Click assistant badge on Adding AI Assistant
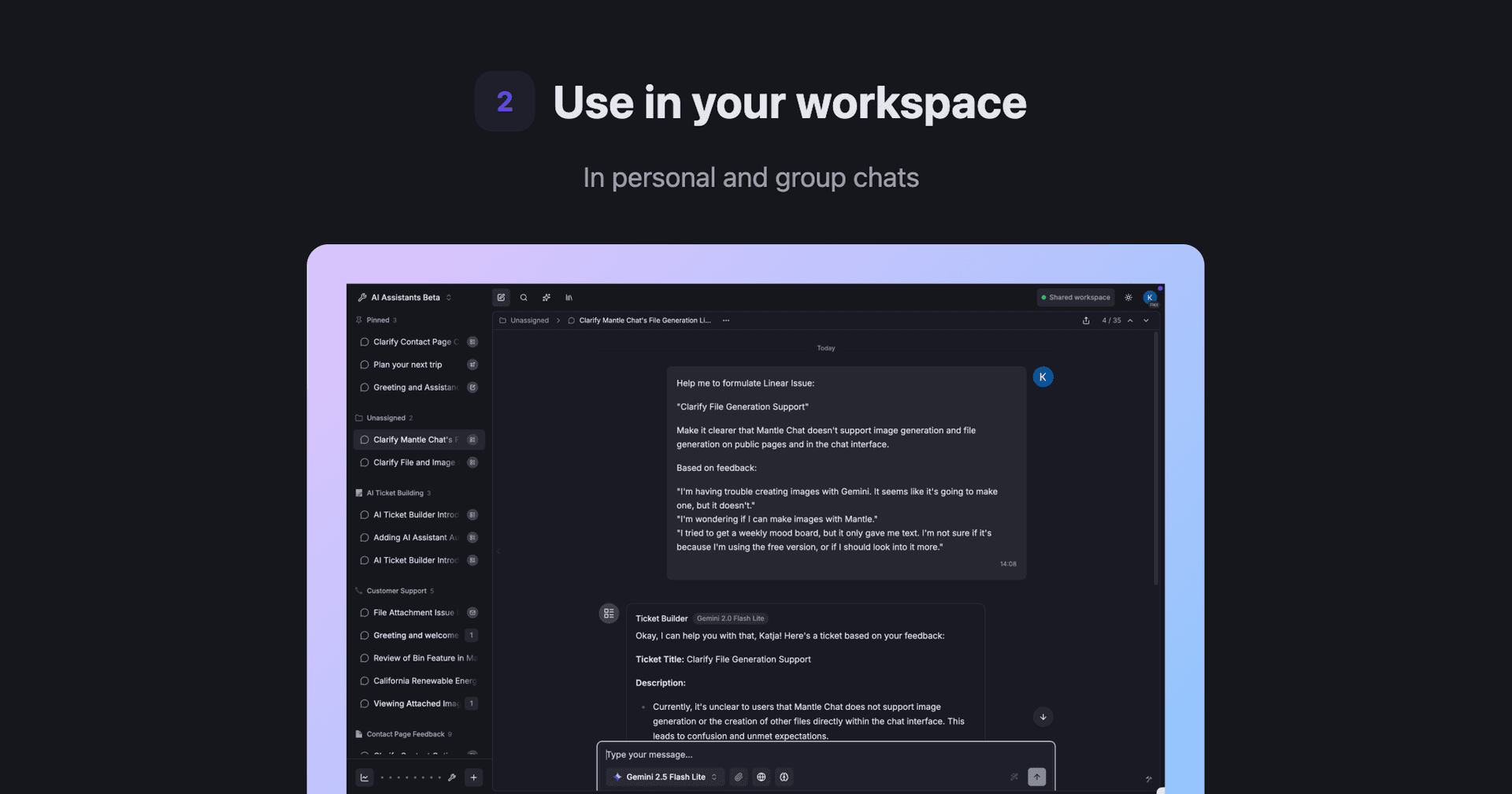 (472, 538)
